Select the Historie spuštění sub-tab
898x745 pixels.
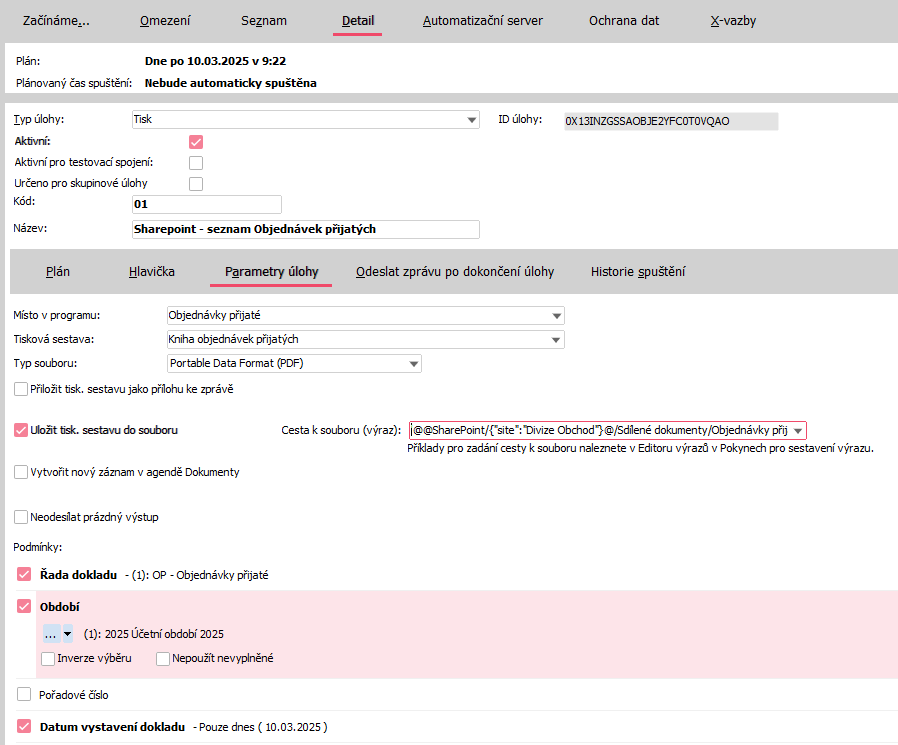tap(637, 271)
